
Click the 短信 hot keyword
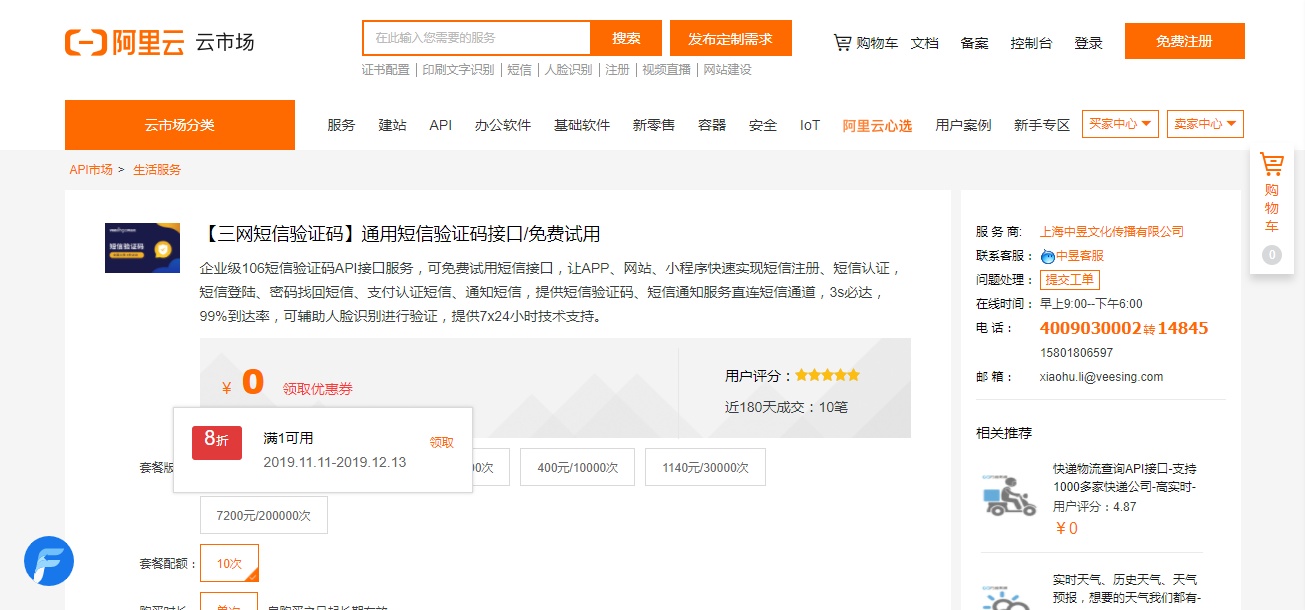519,70
